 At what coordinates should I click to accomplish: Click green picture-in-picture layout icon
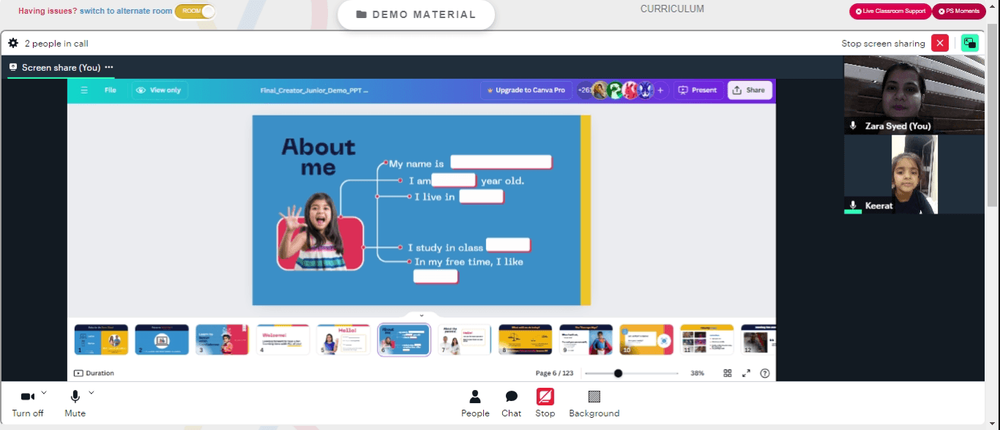pos(970,43)
